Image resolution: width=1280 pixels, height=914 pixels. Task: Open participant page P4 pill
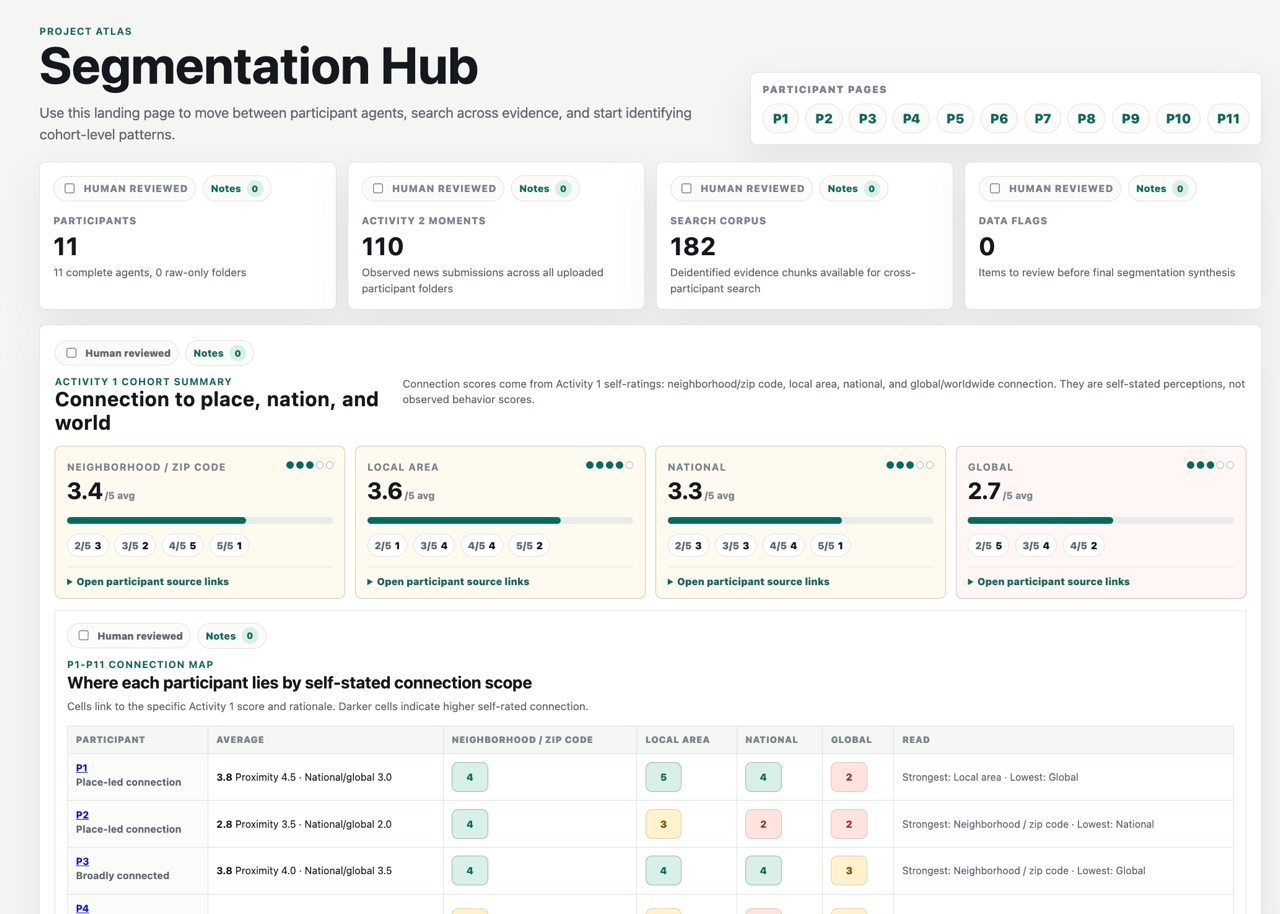[x=911, y=119]
